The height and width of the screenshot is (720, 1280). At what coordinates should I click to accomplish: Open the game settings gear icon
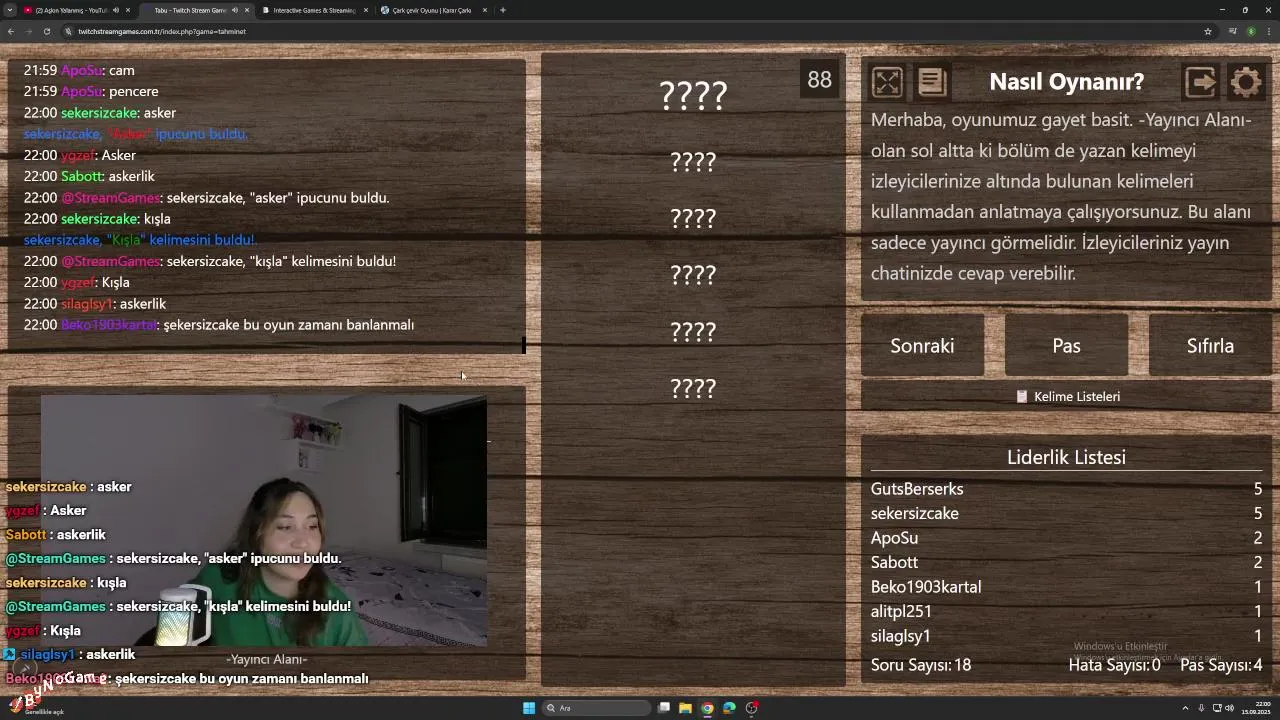click(1246, 82)
